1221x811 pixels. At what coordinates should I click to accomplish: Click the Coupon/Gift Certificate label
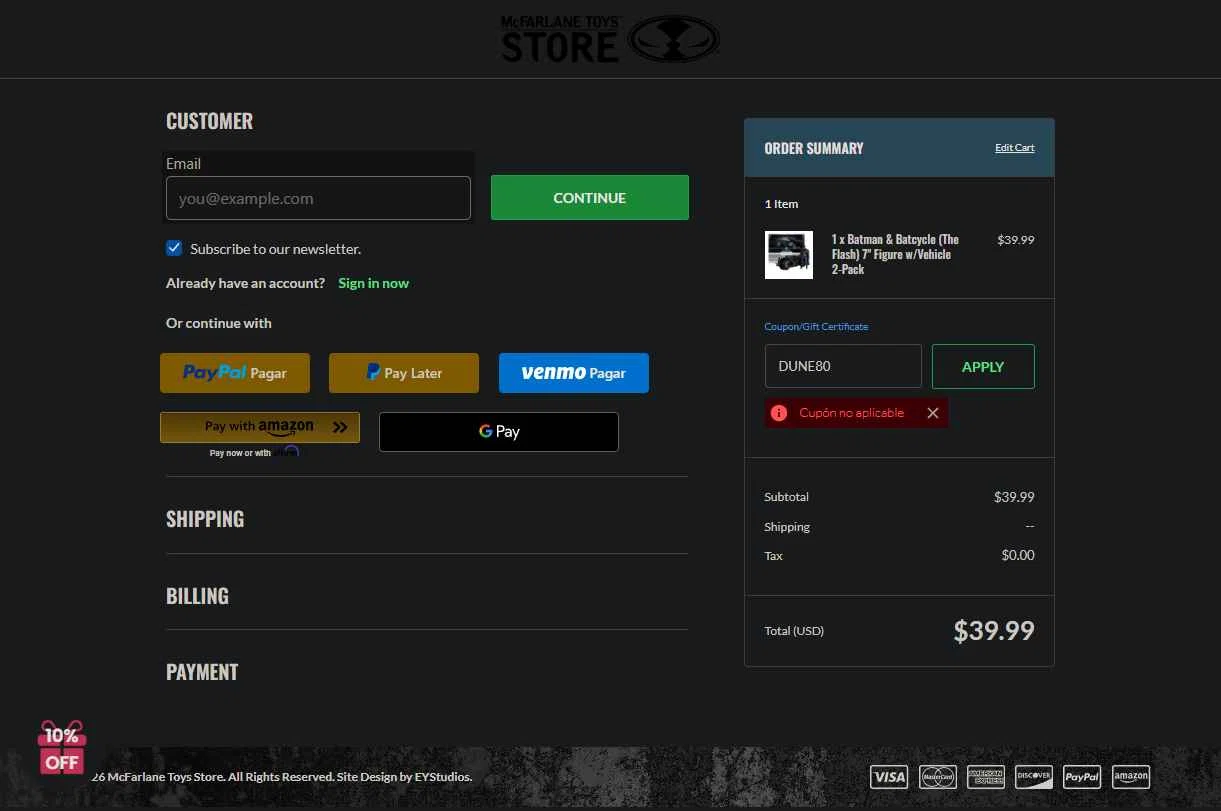coord(816,327)
